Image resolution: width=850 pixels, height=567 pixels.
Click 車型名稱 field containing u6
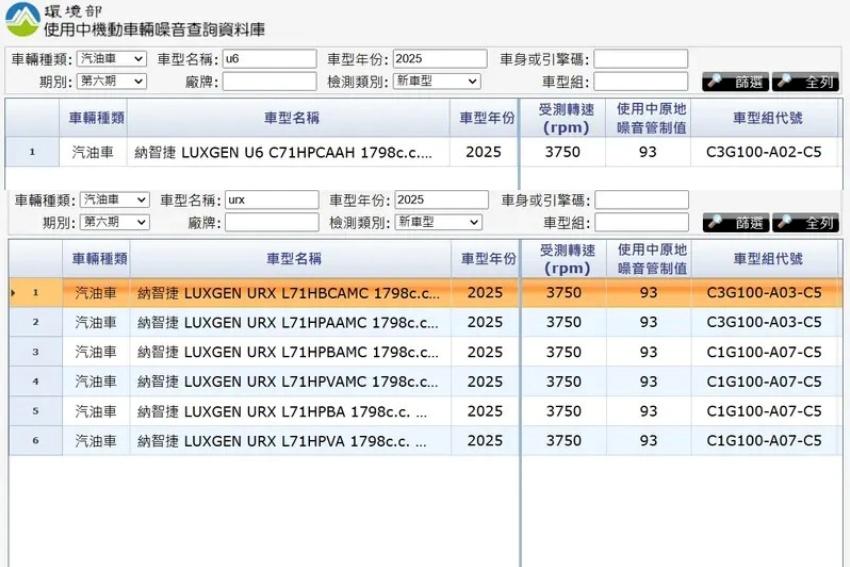point(269,59)
